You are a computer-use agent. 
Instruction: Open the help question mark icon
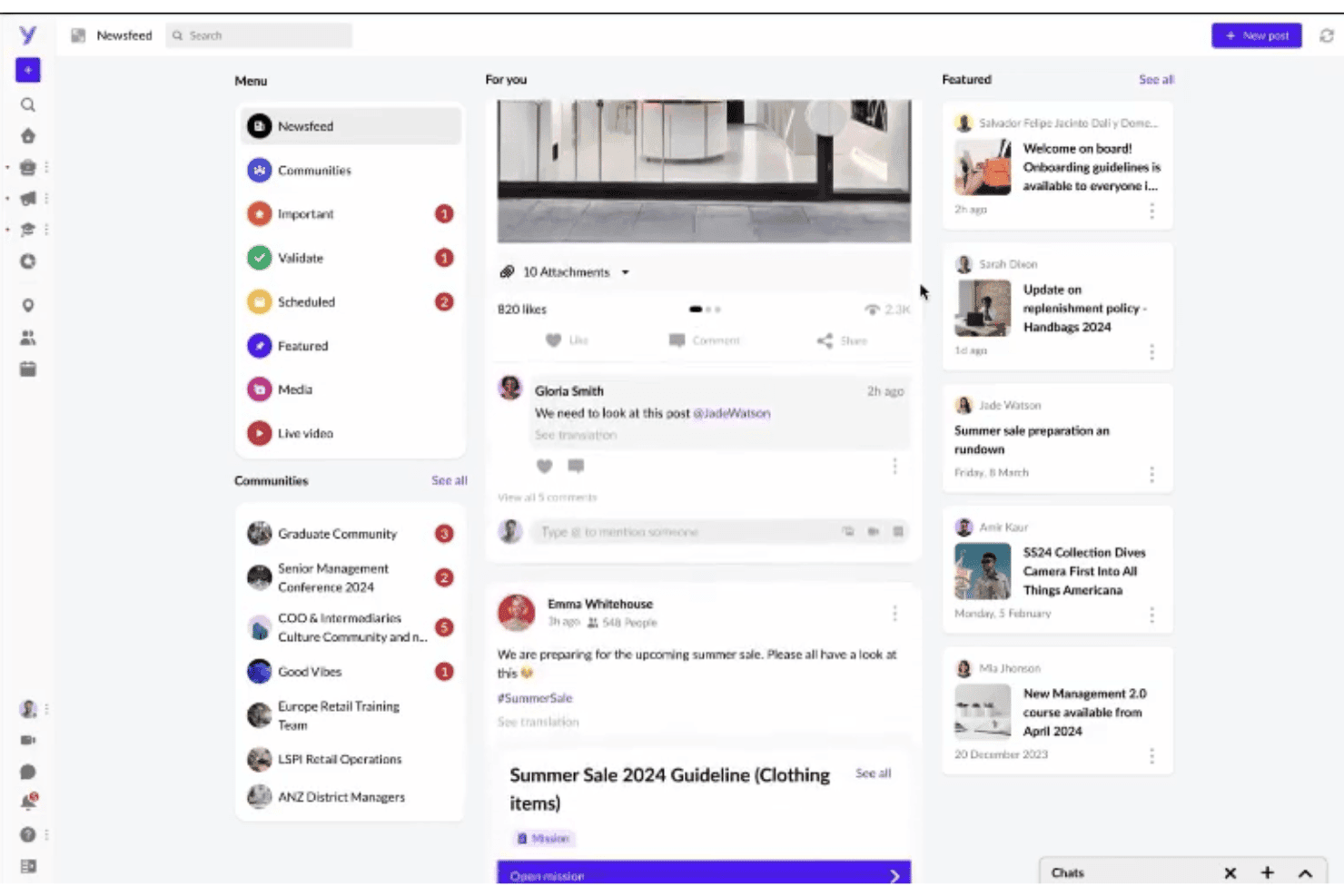click(28, 834)
